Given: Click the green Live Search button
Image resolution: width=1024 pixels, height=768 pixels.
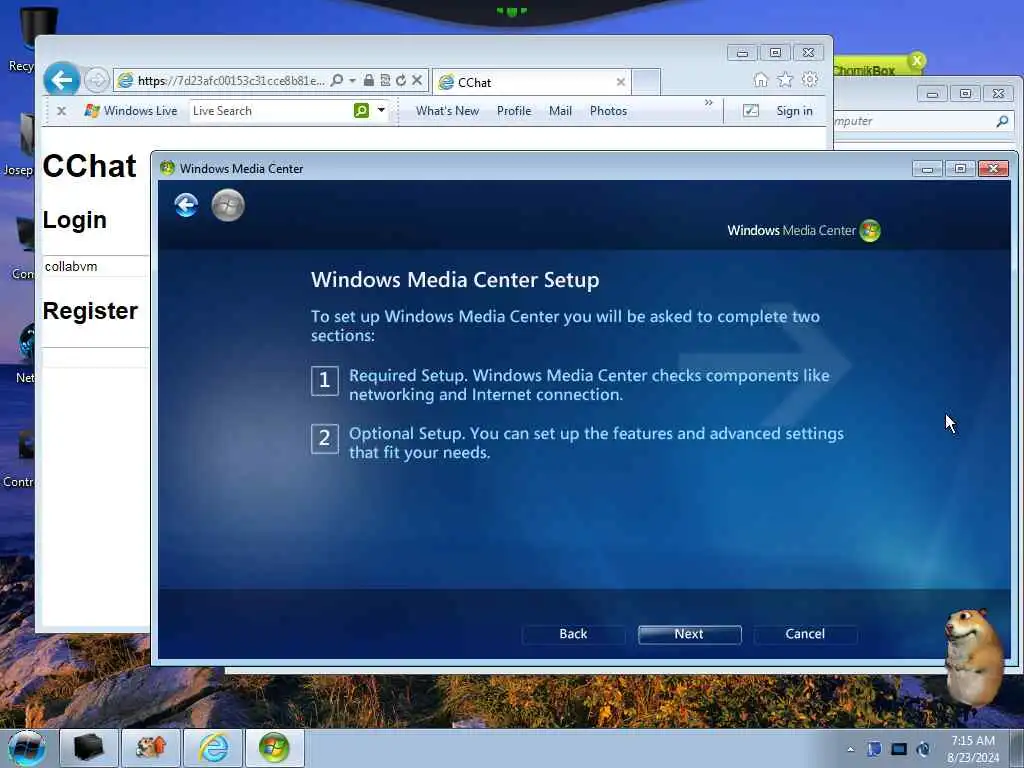Looking at the screenshot, I should click(361, 110).
